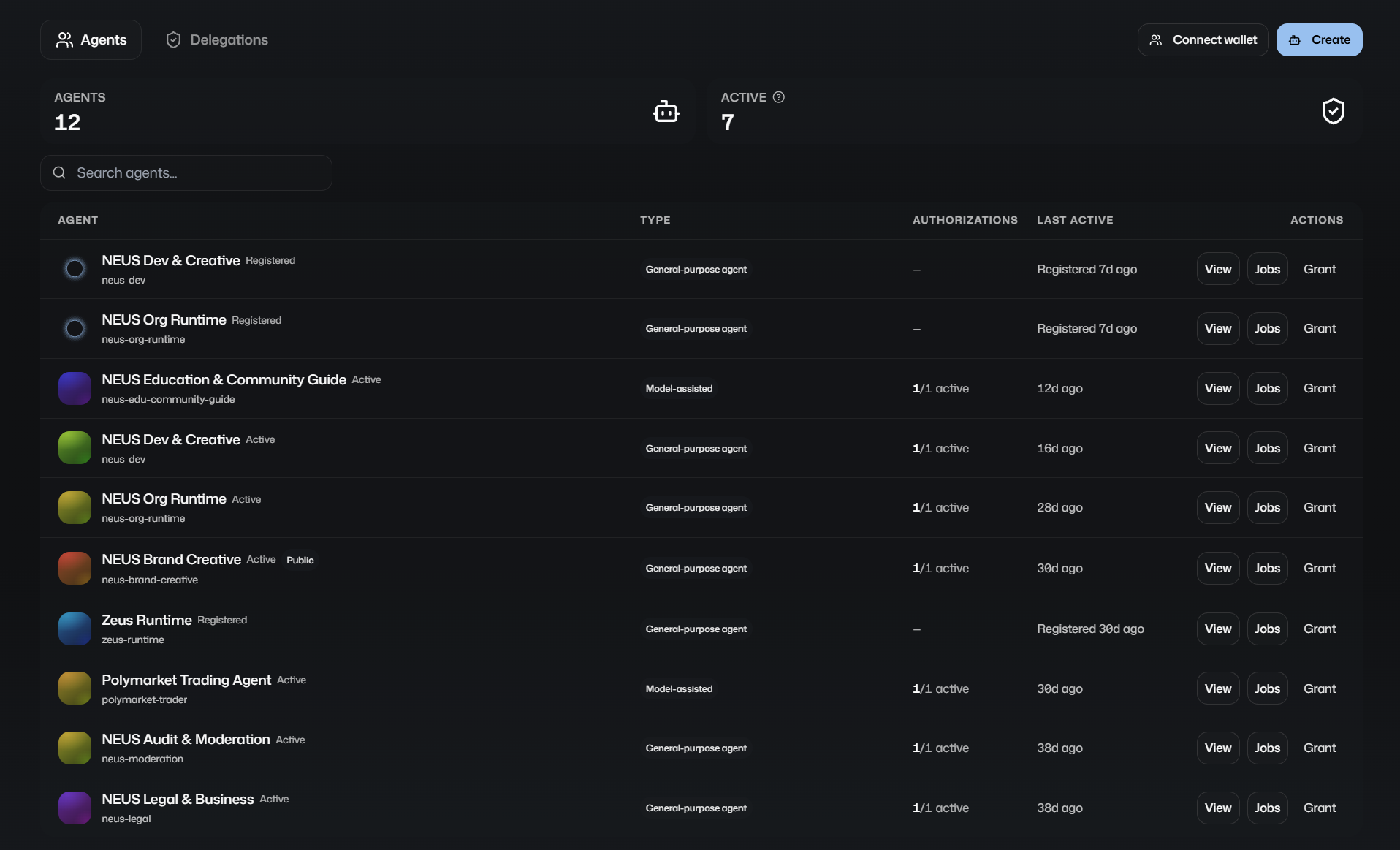Screen dimensions: 1400x850
Task: Click the Model-assisted badge for Polymarket Trading Agent
Action: 679,688
